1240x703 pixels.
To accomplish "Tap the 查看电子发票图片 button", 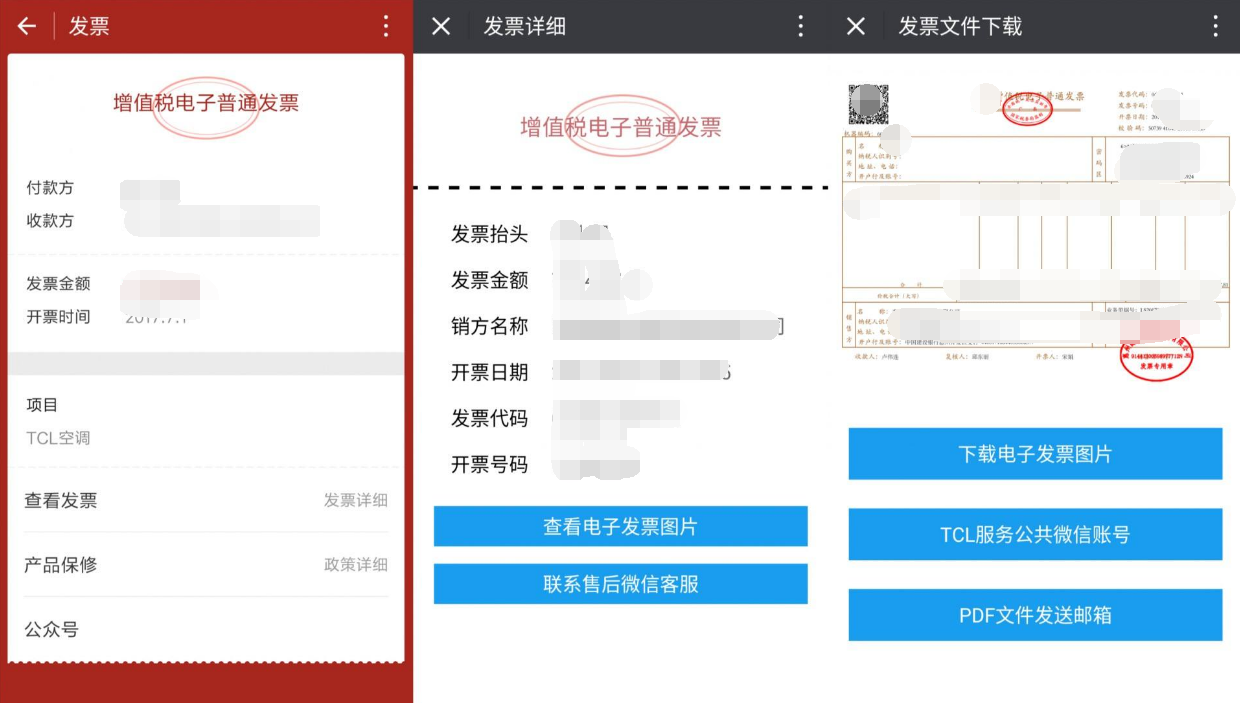I will pyautogui.click(x=620, y=526).
